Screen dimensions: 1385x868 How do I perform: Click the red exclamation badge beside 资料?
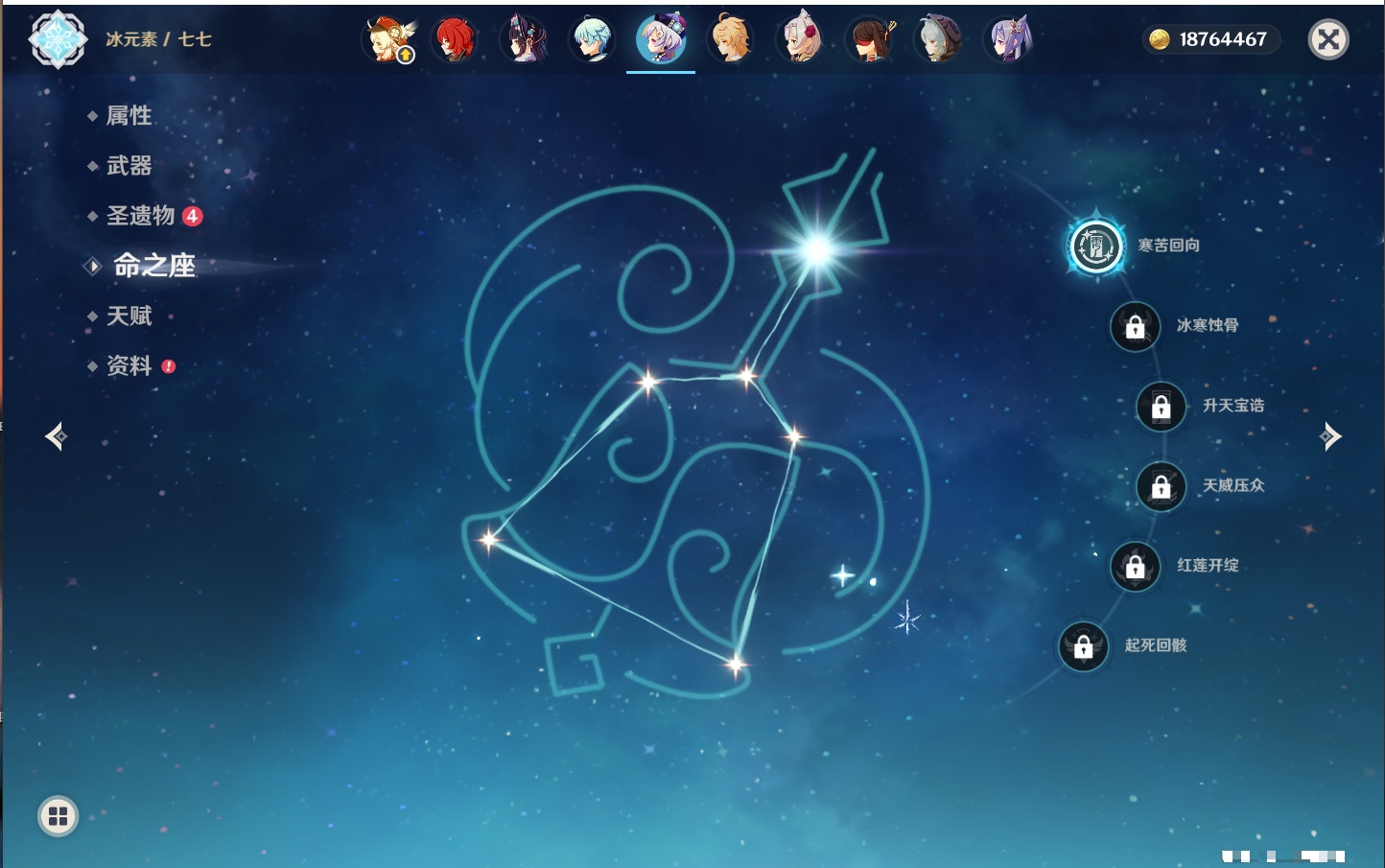pos(169,365)
